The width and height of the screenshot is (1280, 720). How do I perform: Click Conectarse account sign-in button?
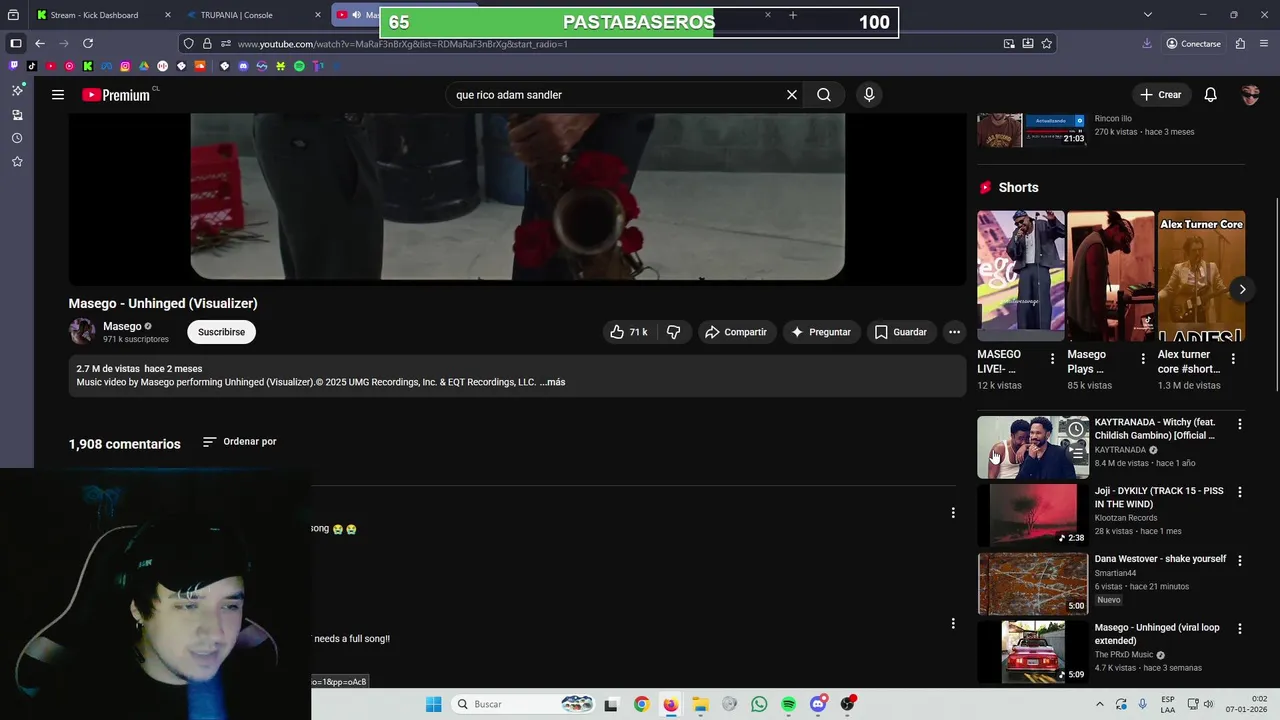(1194, 44)
